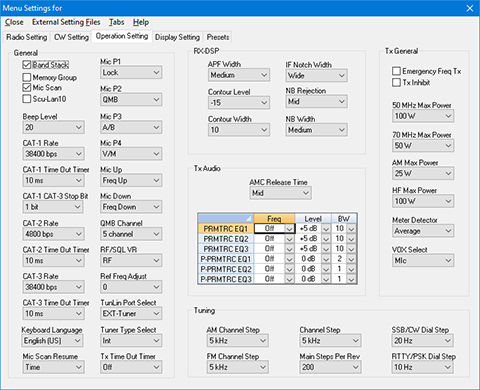Switch to the CW Setting tab
This screenshot has height=390, width=480.
pyautogui.click(x=71, y=37)
